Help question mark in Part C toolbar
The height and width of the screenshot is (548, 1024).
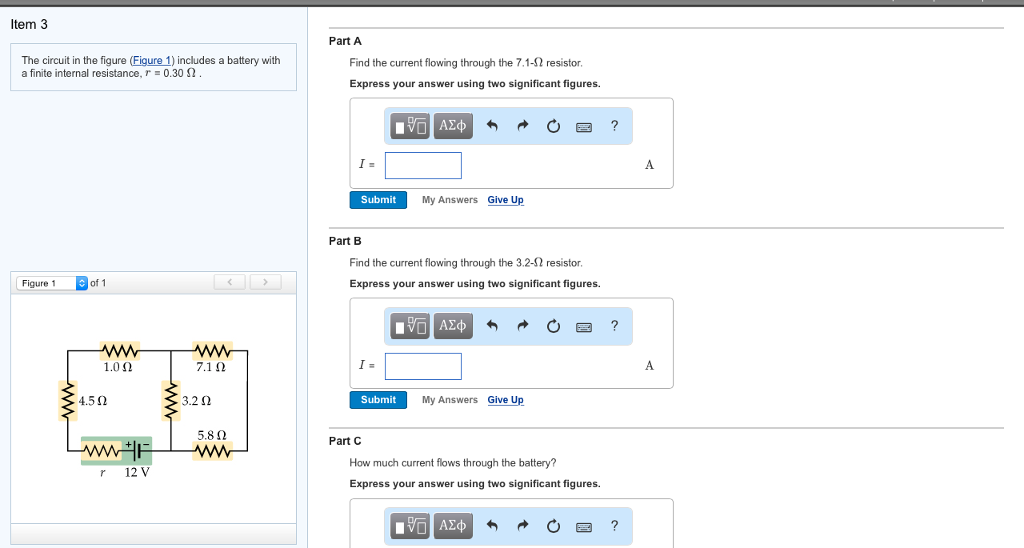[x=615, y=526]
